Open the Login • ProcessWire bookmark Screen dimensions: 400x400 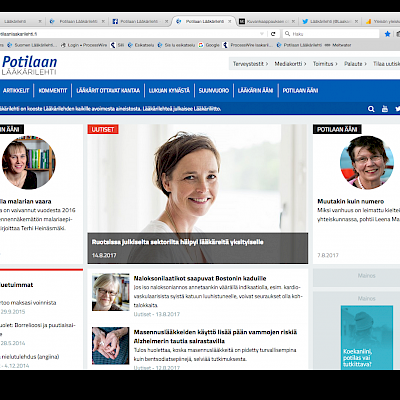84,45
